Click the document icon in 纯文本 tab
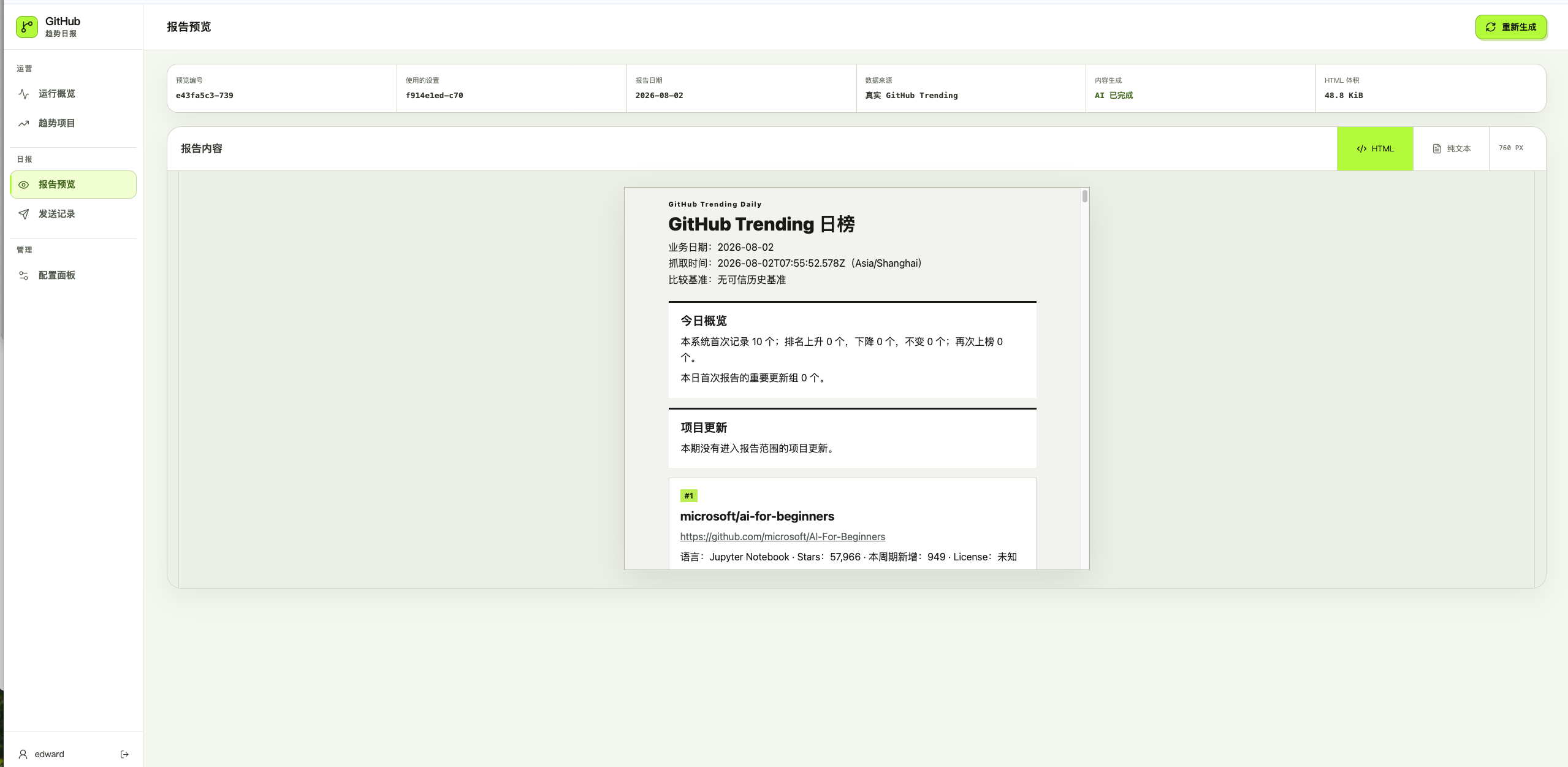The height and width of the screenshot is (767, 1568). [x=1437, y=148]
